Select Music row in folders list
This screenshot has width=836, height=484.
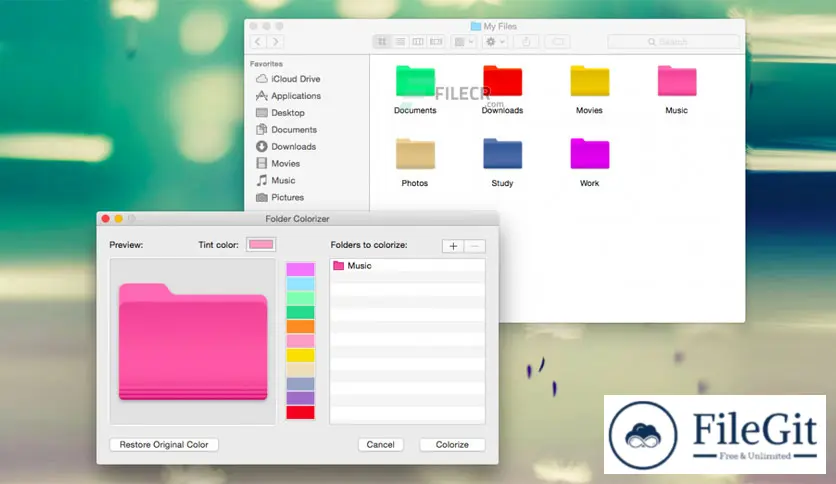(x=407, y=265)
